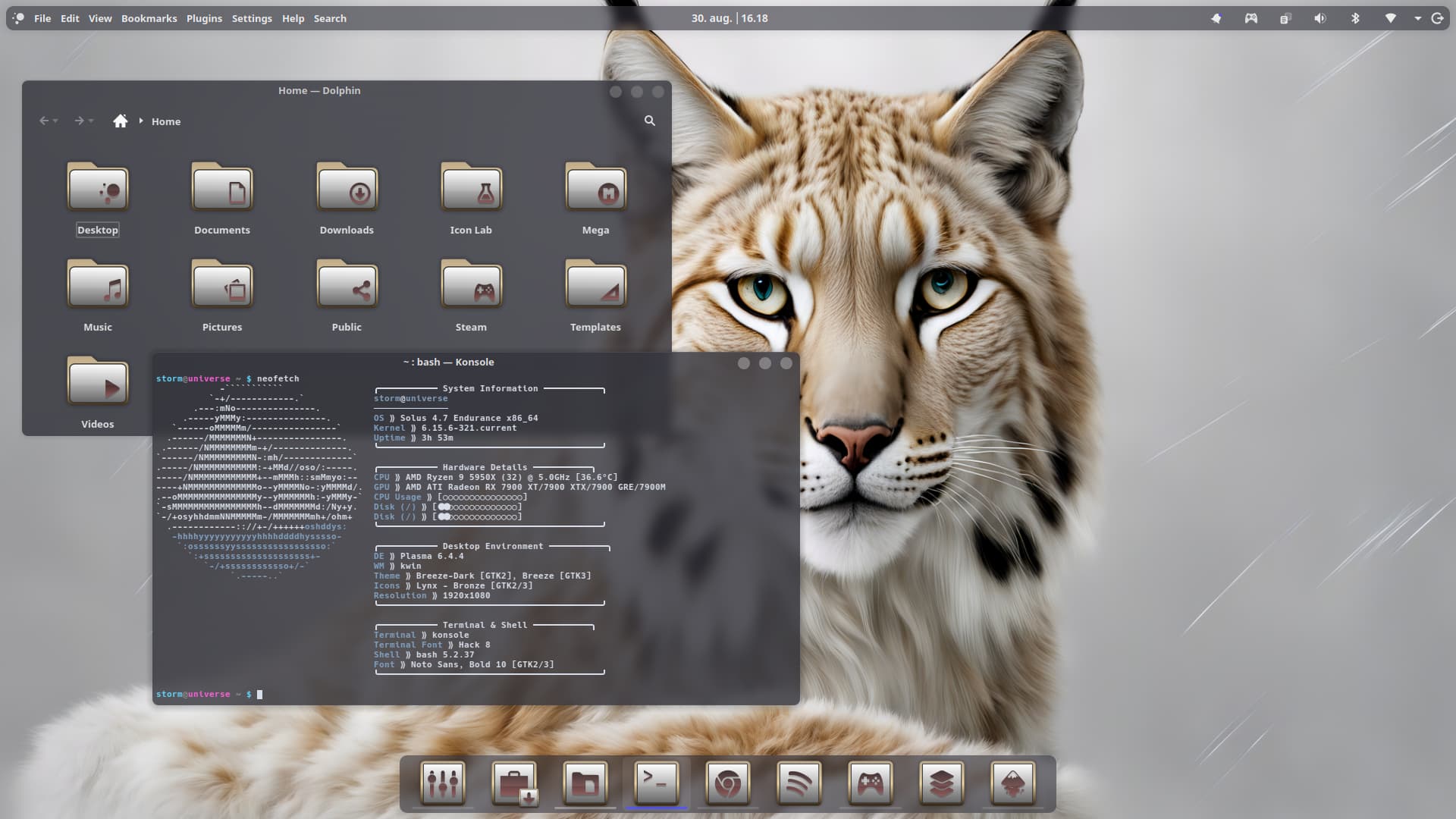
Task: Open the back button history dropdown arrow
Action: (x=55, y=121)
